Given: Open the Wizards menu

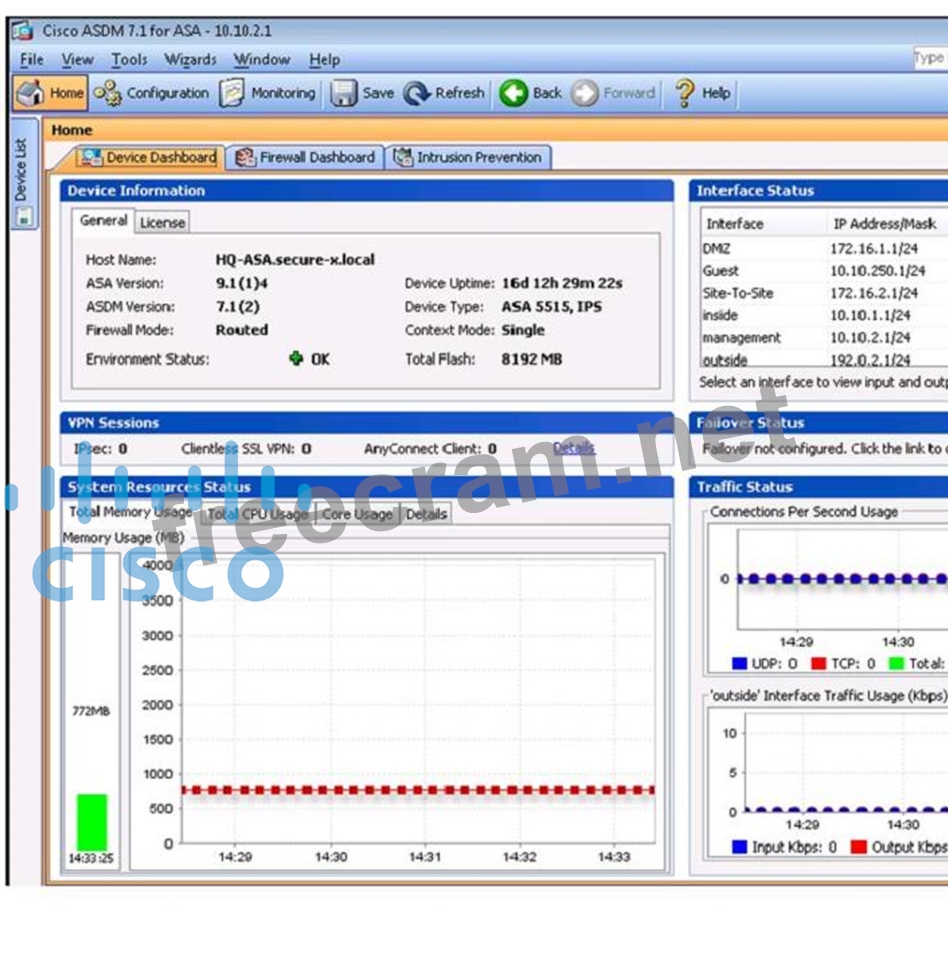Looking at the screenshot, I should 190,60.
